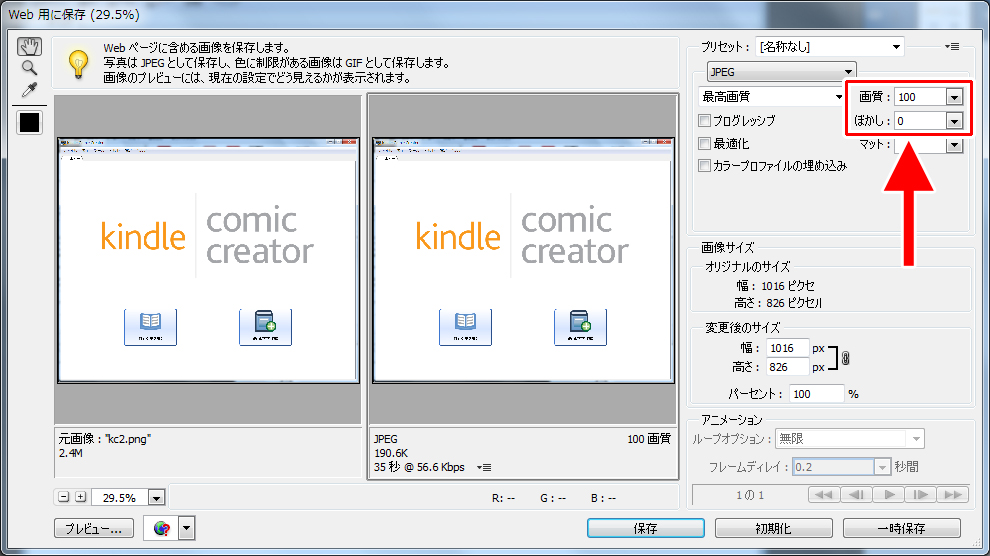
Task: Click the '2.4M' original size text
Action: point(71,453)
